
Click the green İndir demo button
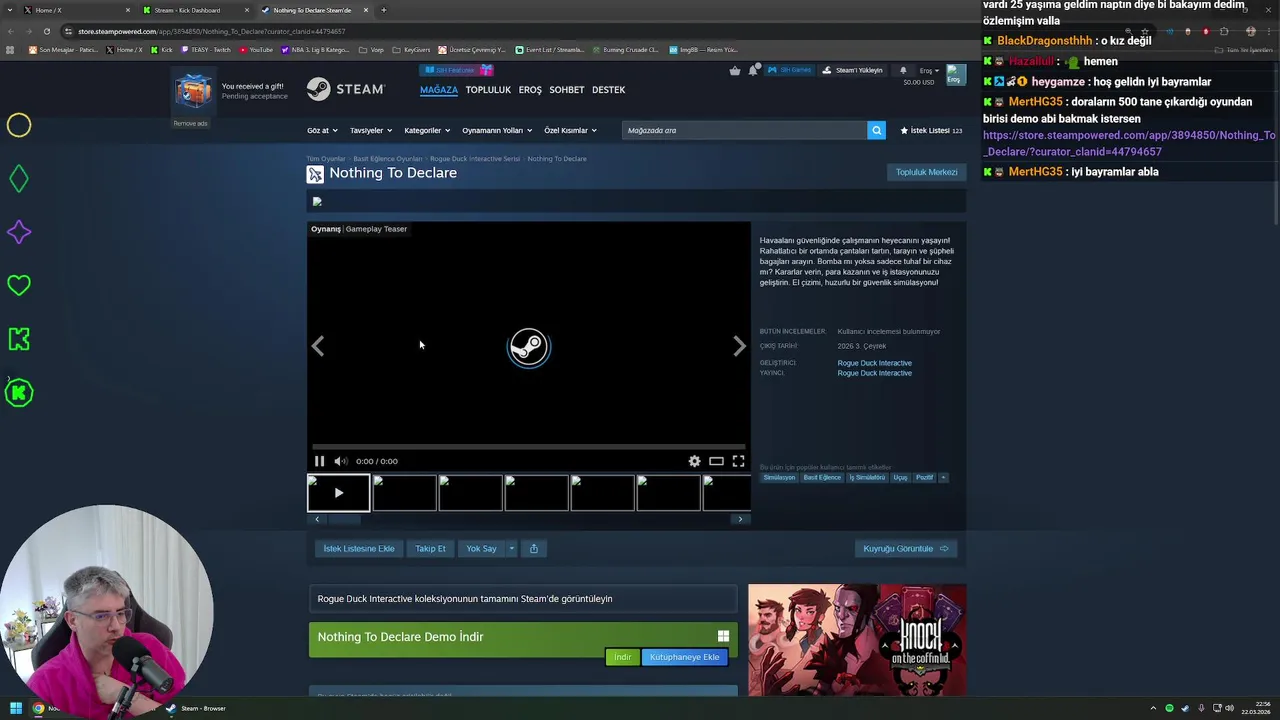click(622, 657)
